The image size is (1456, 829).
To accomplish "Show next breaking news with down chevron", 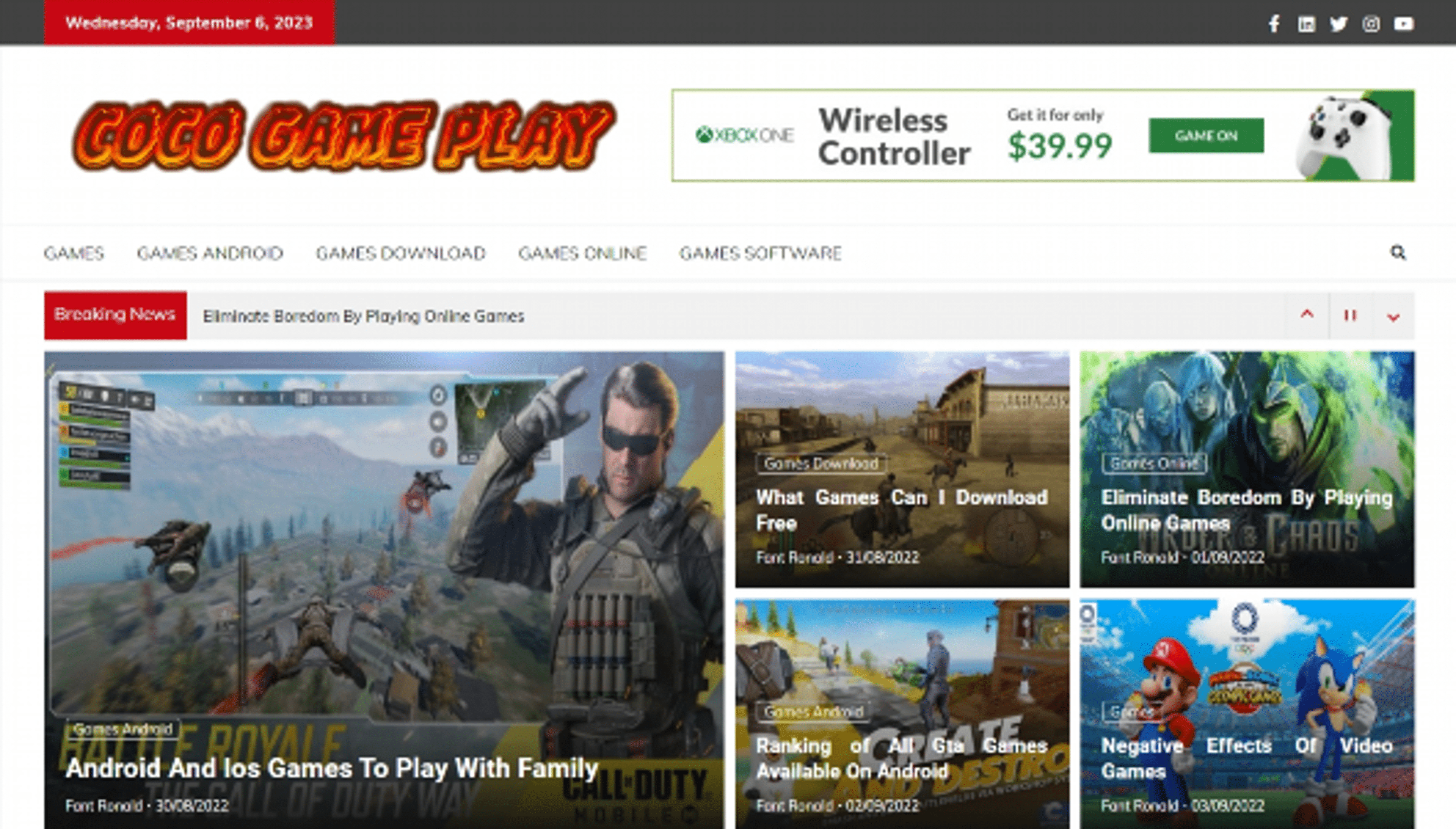I will tap(1393, 317).
